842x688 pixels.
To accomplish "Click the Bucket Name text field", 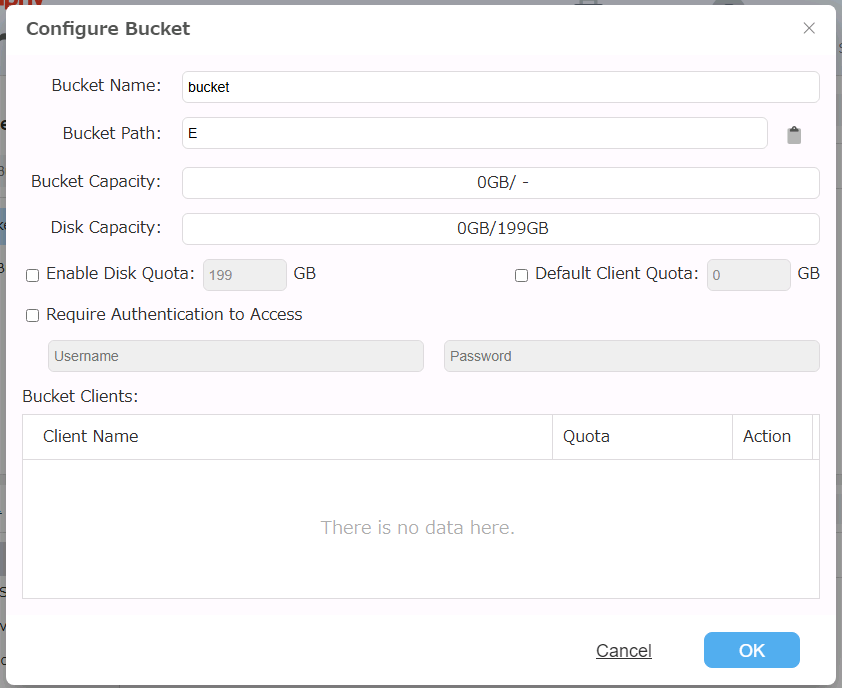I will click(500, 87).
